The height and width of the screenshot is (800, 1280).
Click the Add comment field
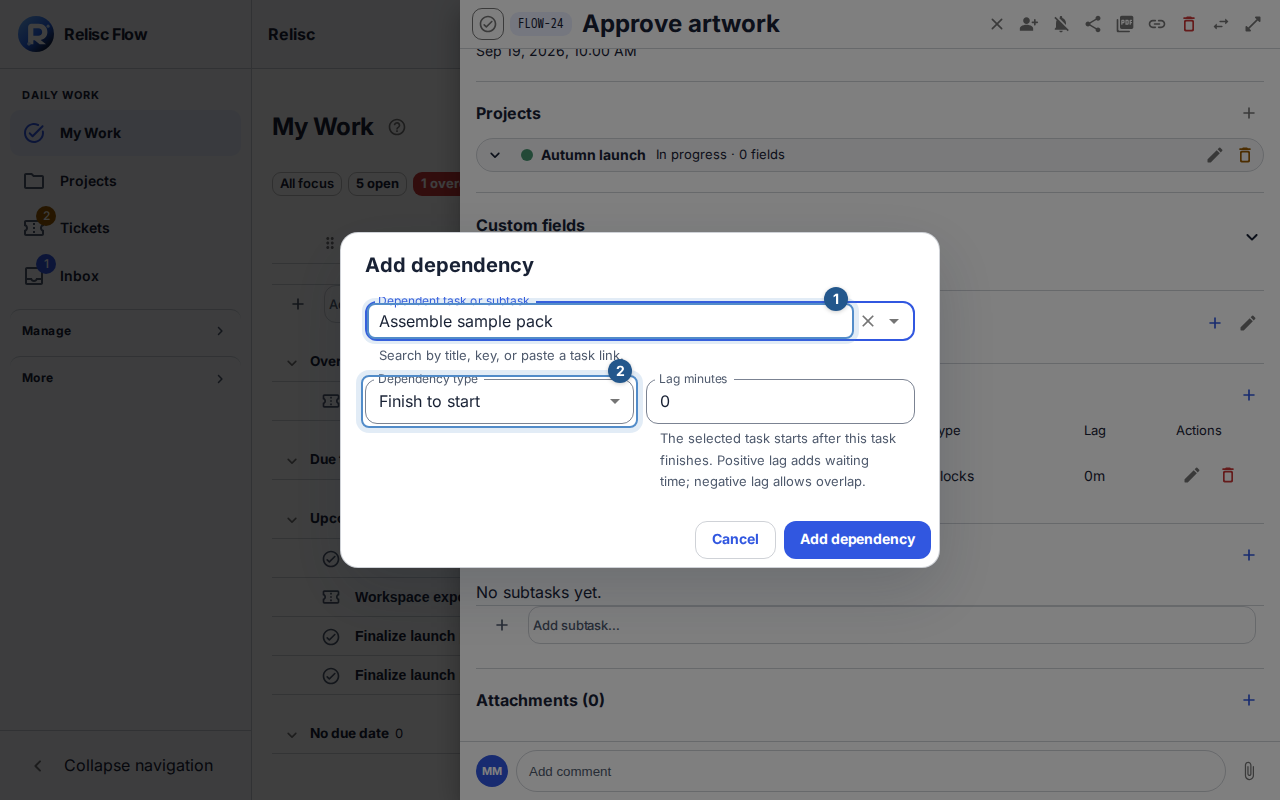(870, 771)
